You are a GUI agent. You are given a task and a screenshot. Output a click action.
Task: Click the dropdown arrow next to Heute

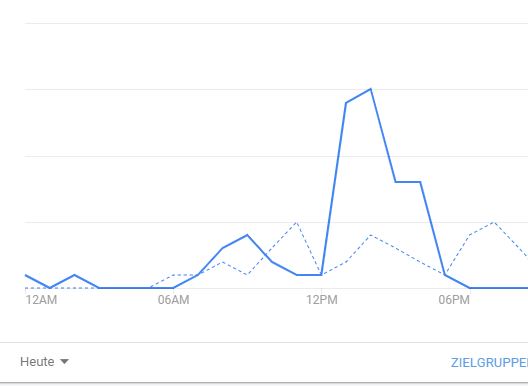point(64,362)
